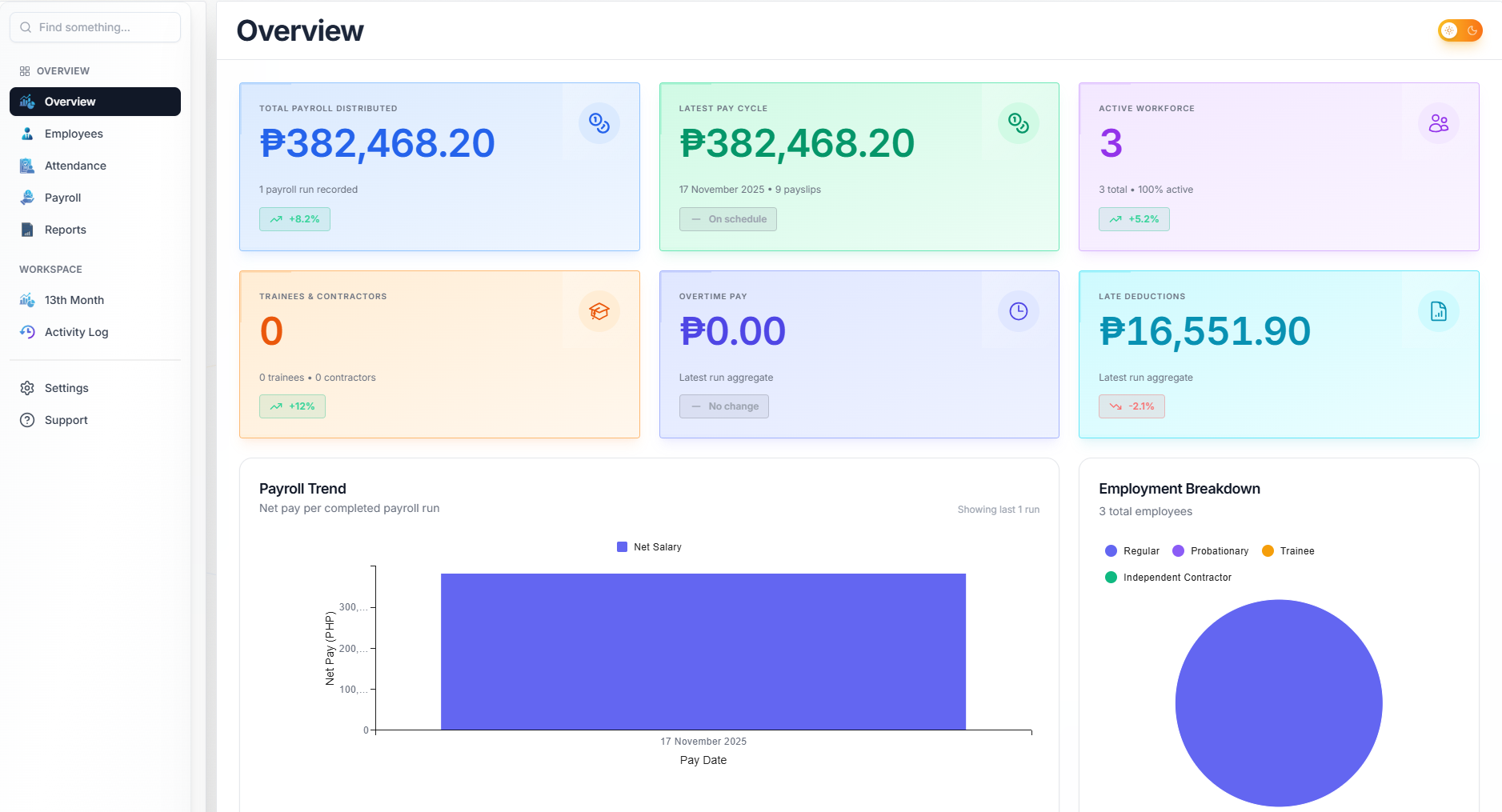Toggle the Net Salary chart legend
The width and height of the screenshot is (1502, 812).
[x=648, y=546]
